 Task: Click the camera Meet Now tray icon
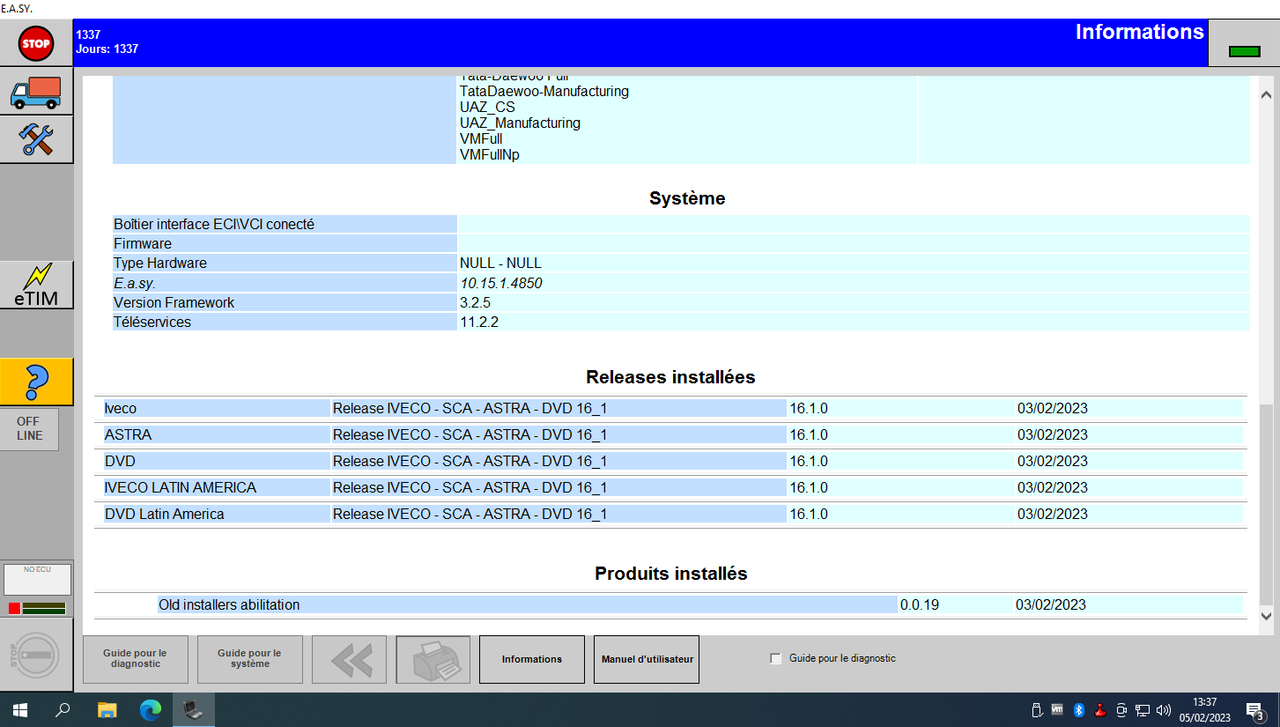point(1120,710)
